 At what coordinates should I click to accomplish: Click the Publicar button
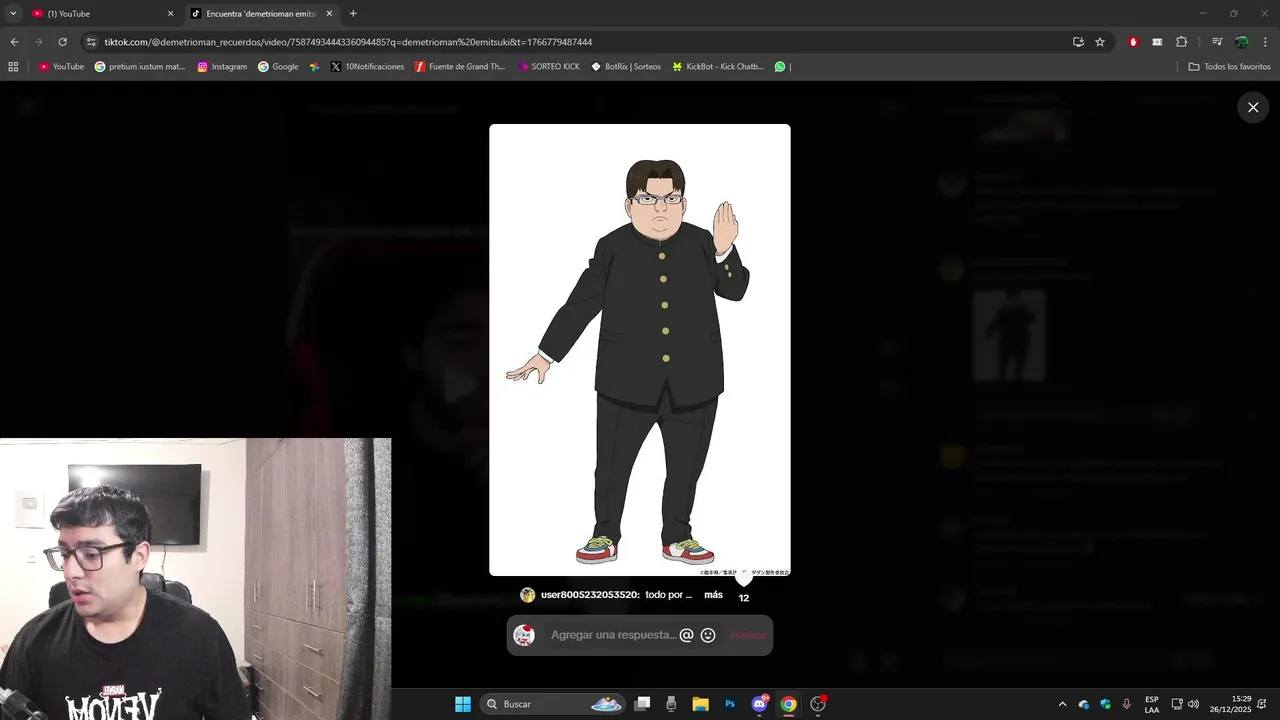coord(748,635)
